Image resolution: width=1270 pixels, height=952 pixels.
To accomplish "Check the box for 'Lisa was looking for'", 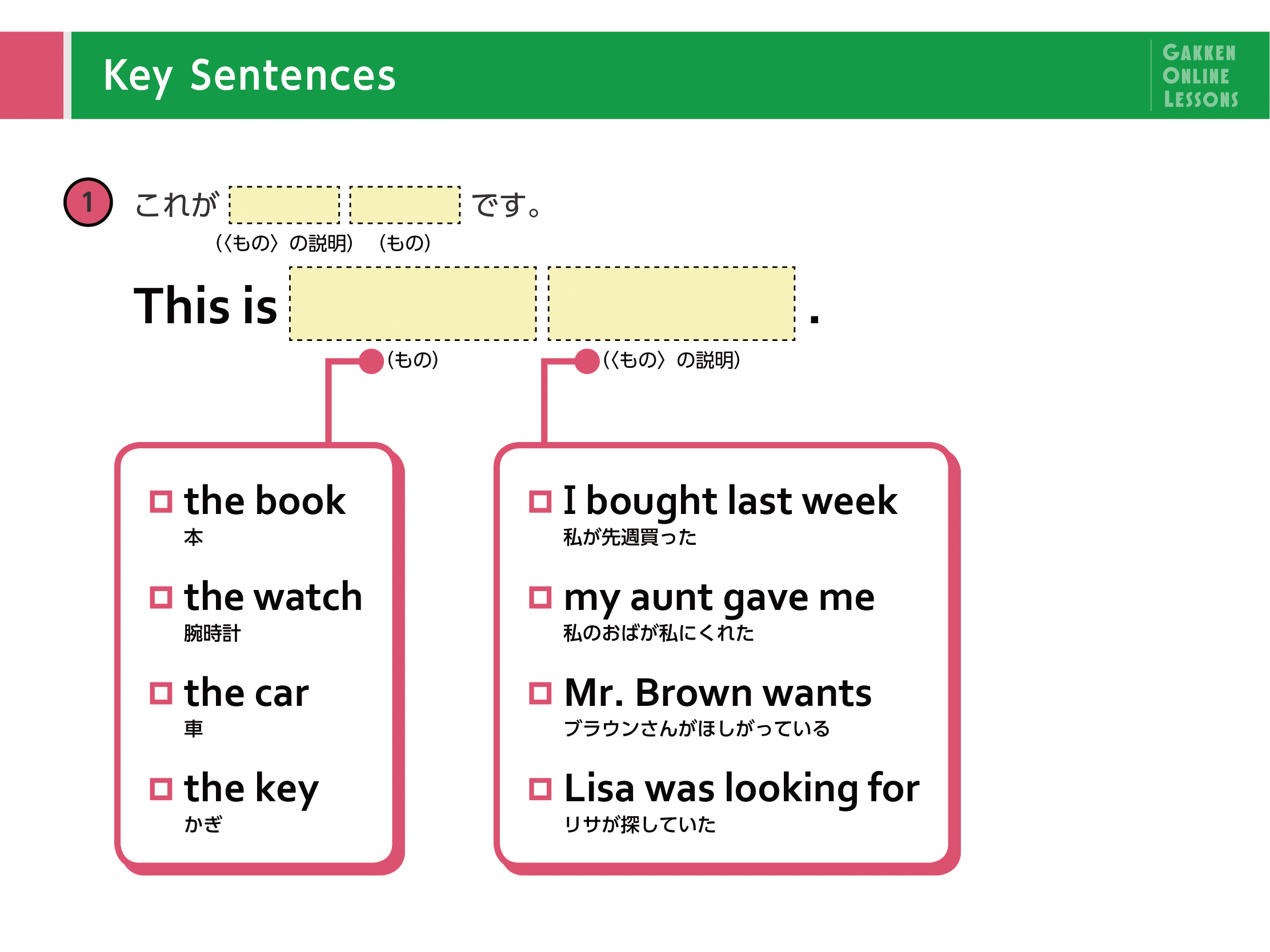I will (x=540, y=789).
